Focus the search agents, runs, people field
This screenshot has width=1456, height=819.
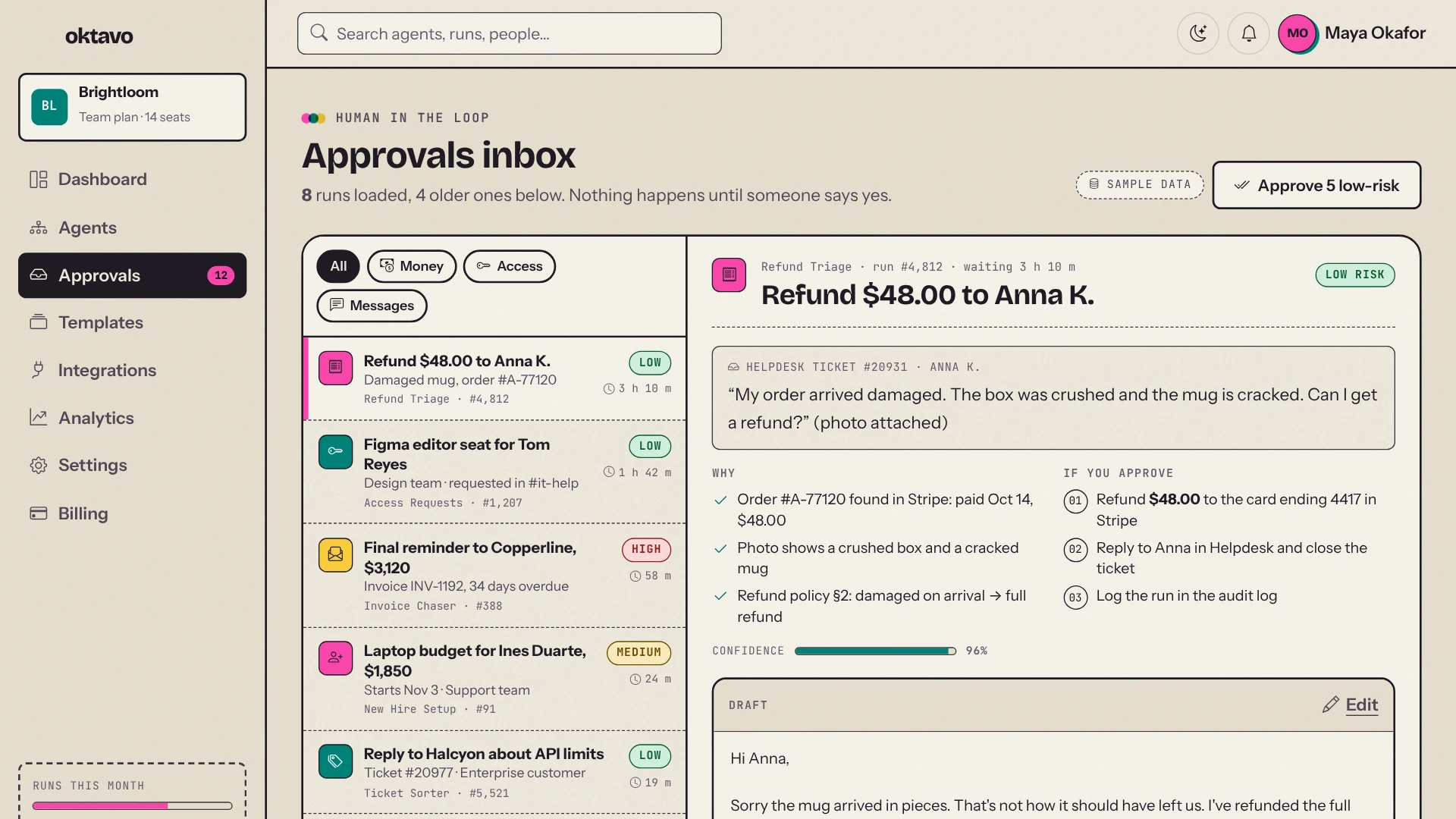tap(510, 33)
